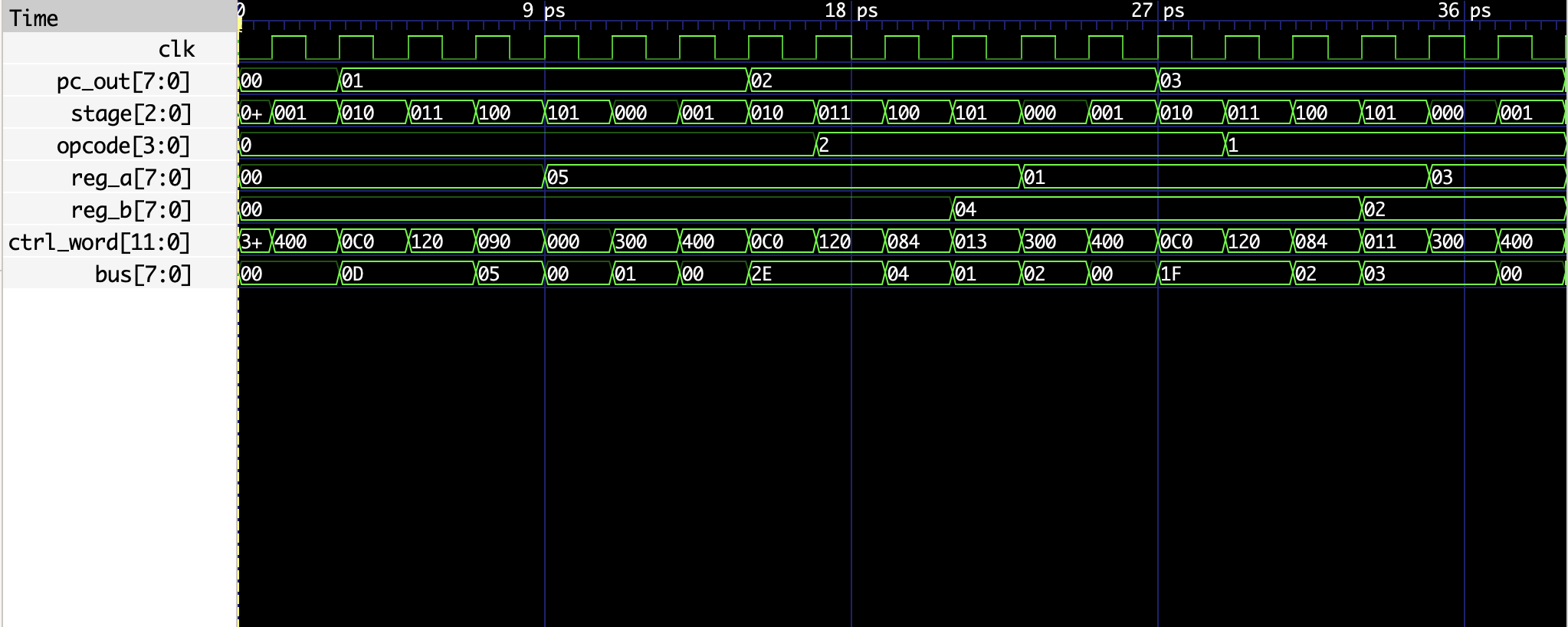
Task: Click bus value 03 segment
Action: tap(1429, 274)
